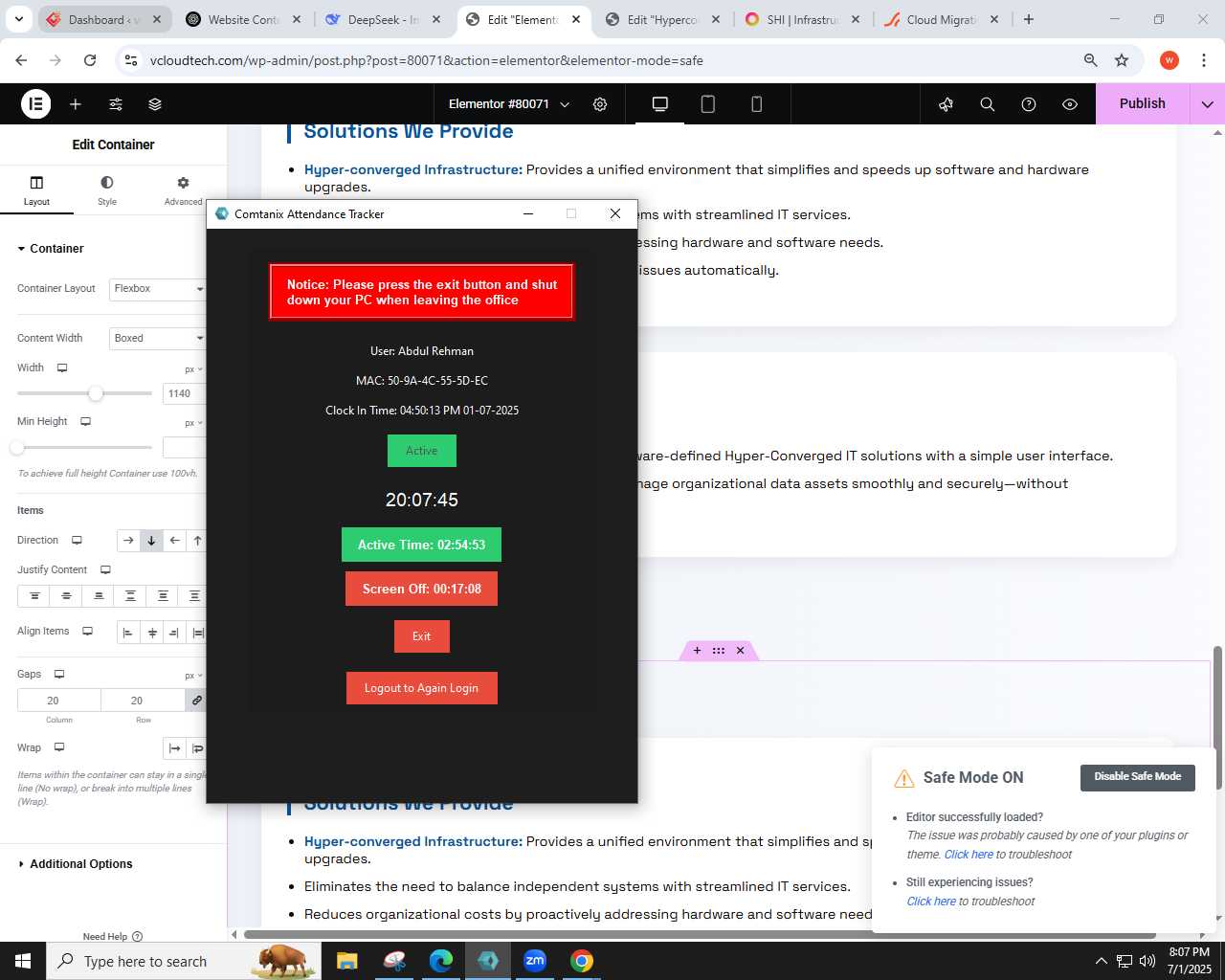Open the Structure layers icon

tap(155, 104)
